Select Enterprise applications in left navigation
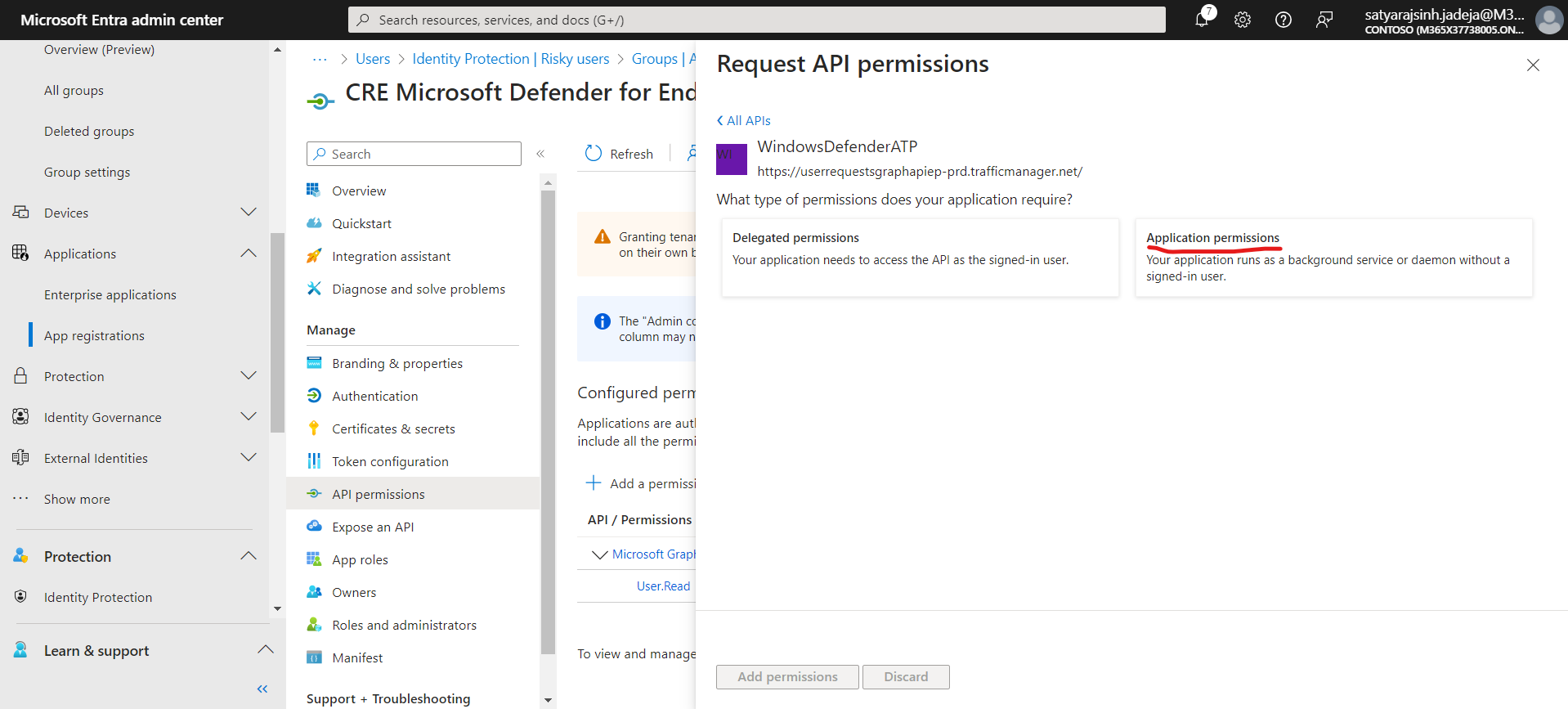This screenshot has width=1568, height=709. coord(110,294)
